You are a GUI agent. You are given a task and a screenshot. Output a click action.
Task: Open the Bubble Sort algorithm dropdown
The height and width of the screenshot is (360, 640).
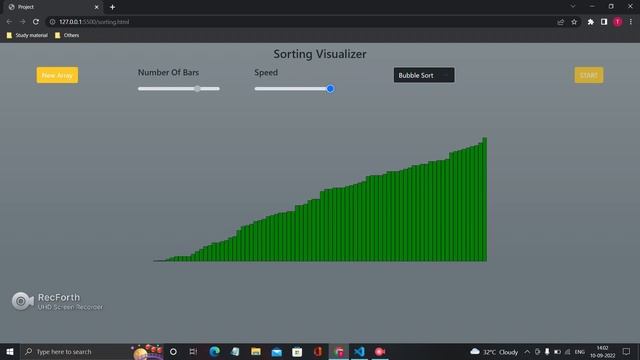[424, 75]
